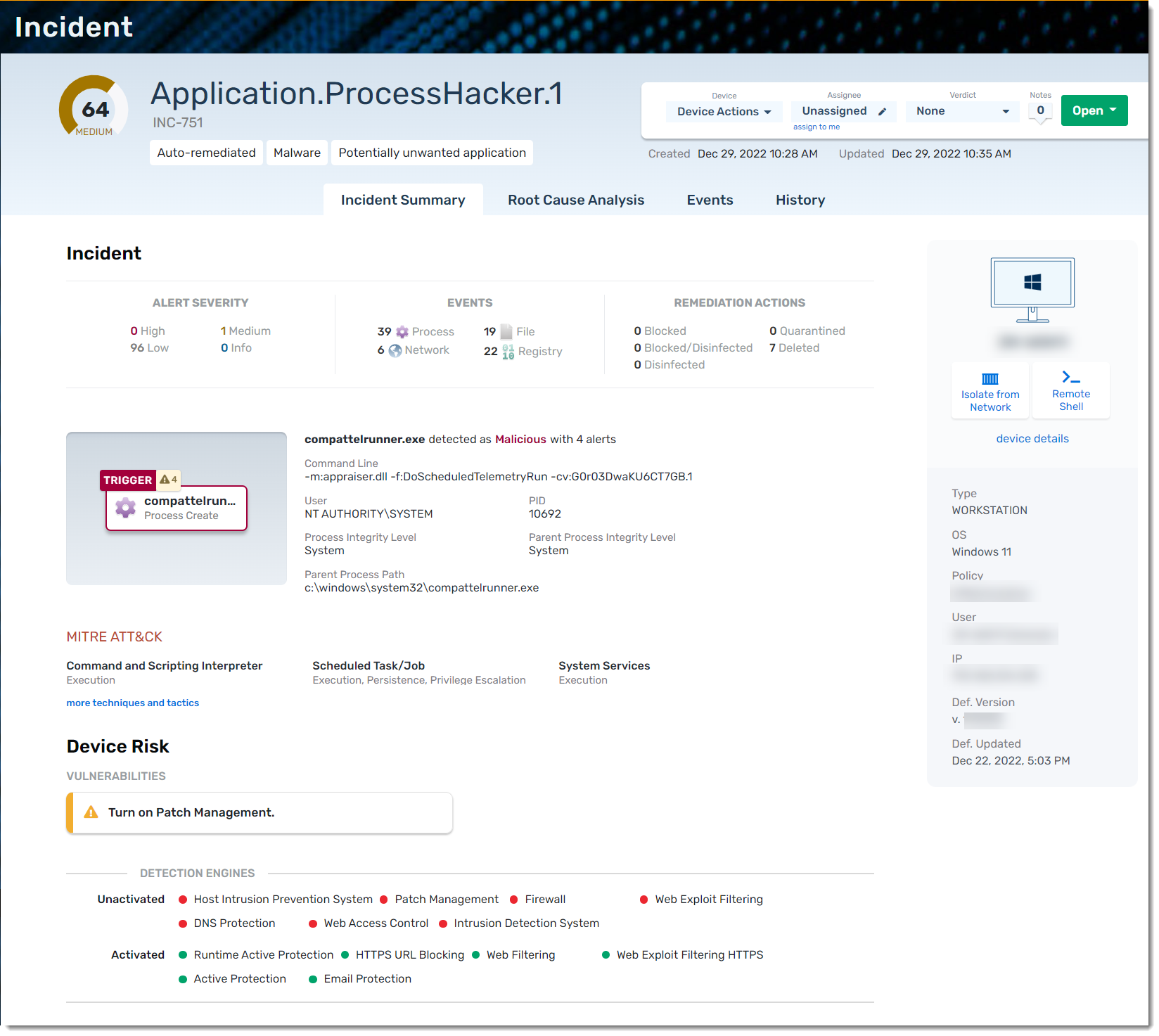Click the Windows workstation monitor icon
Screen dimensions: 1159x1036
pyautogui.click(x=1032, y=290)
